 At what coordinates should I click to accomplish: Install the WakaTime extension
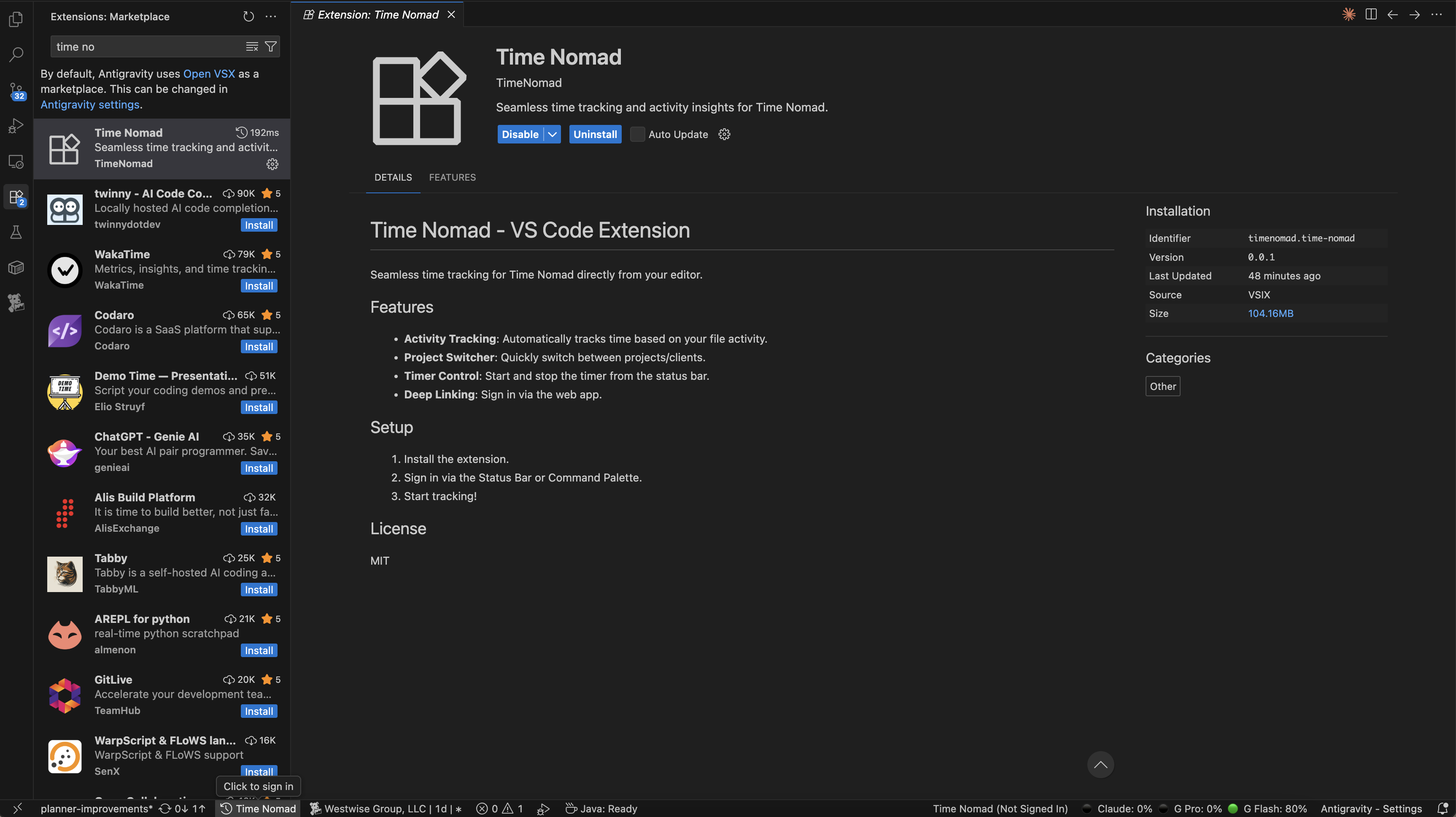[259, 286]
